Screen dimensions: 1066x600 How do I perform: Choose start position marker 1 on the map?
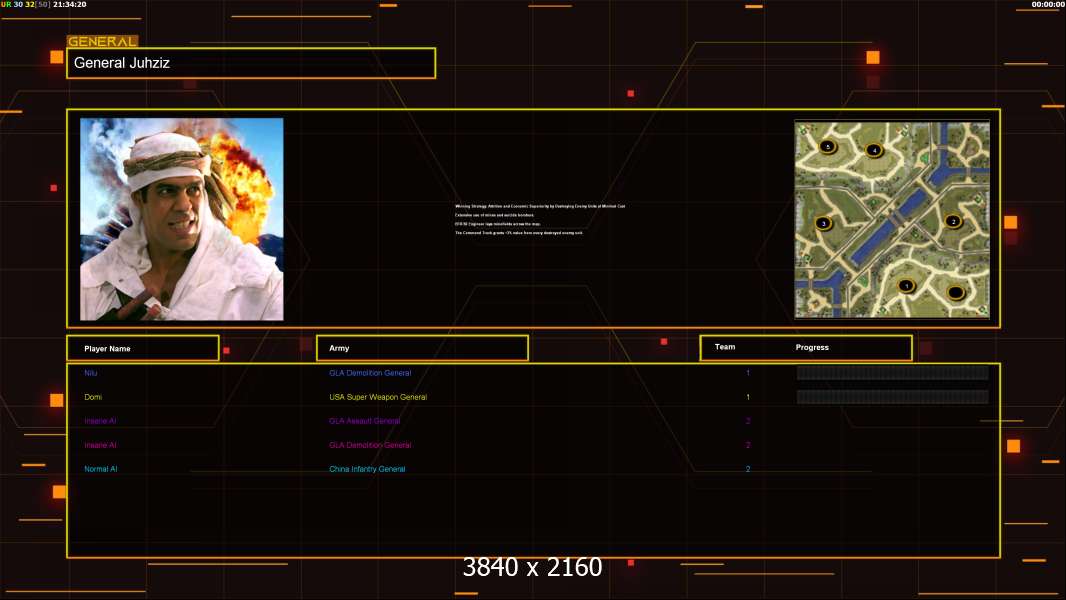click(906, 286)
